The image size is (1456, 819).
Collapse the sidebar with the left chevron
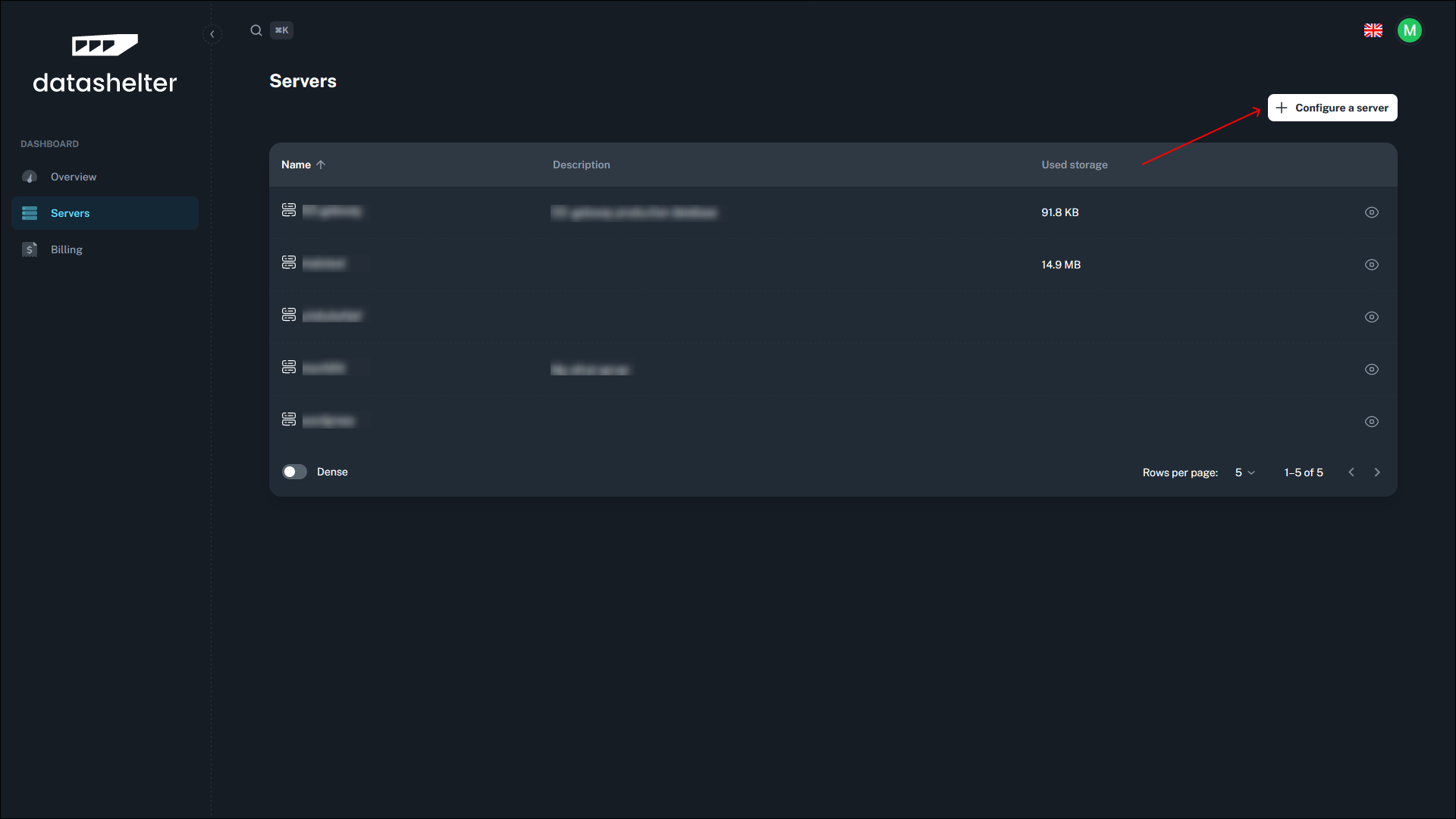click(212, 34)
